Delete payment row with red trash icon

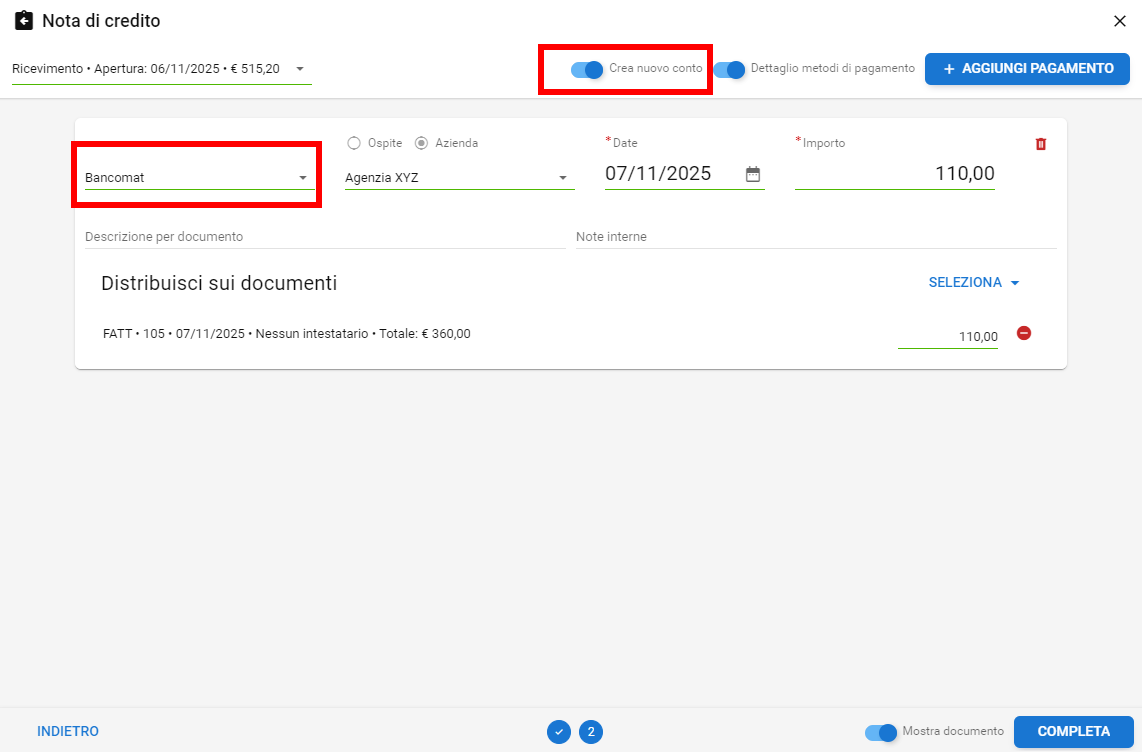(x=1040, y=144)
